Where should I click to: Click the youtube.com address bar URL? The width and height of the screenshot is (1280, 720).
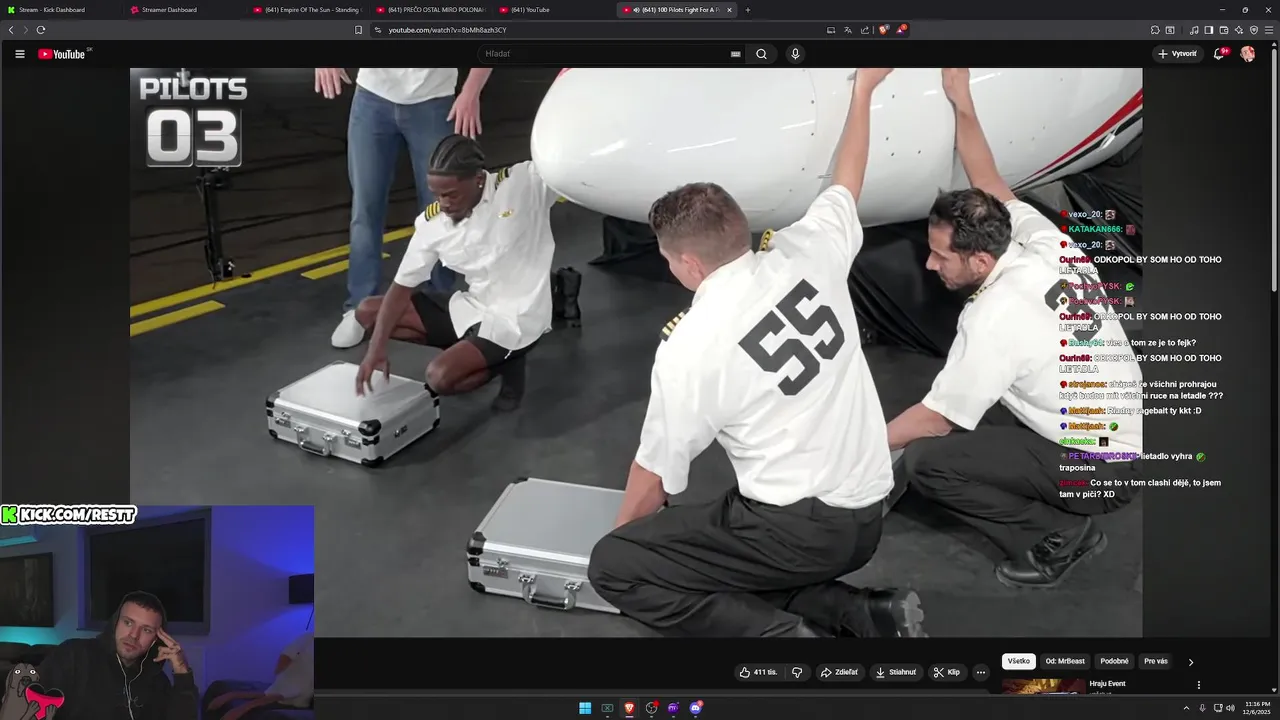click(447, 30)
